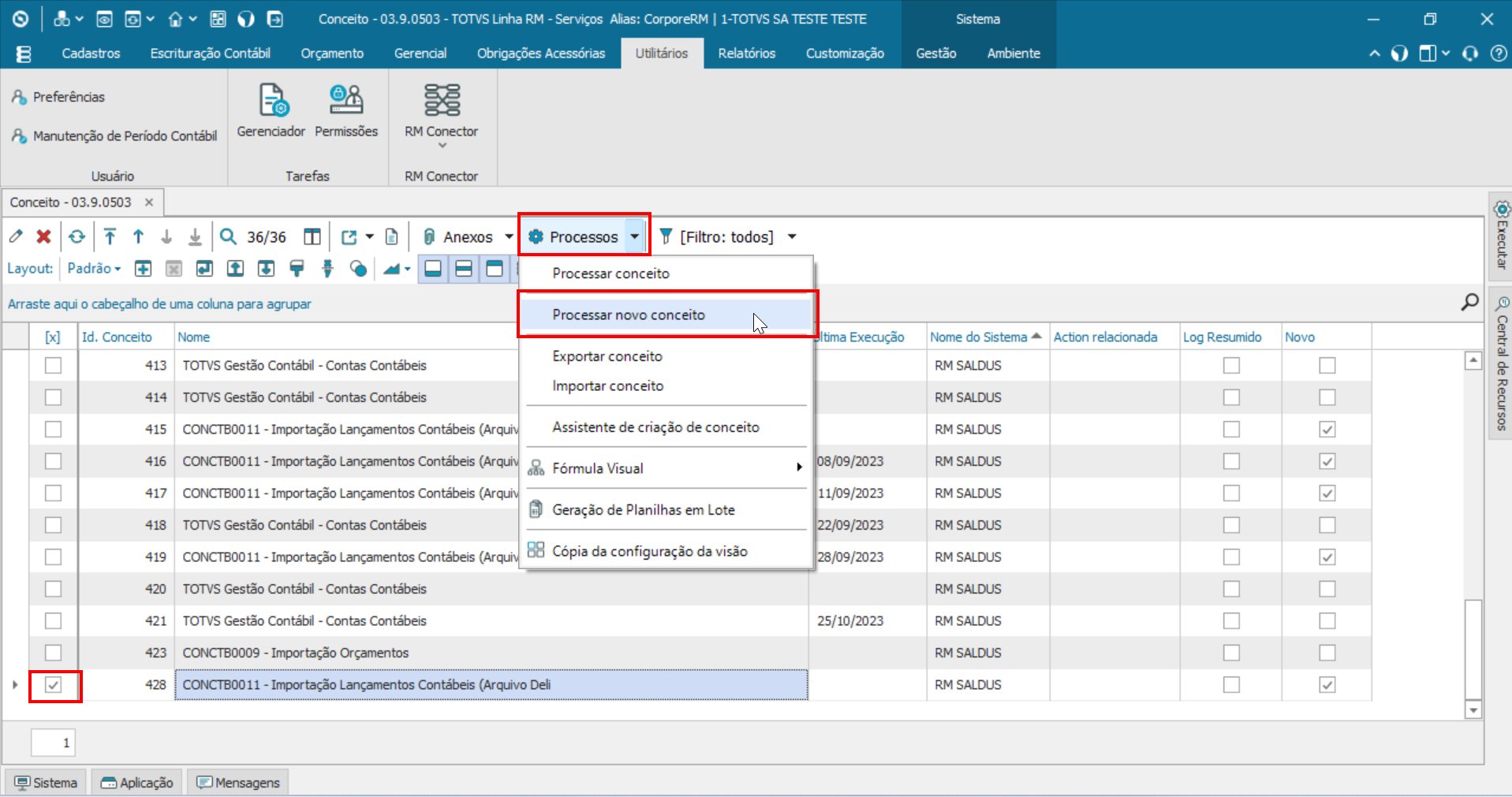Select top panel view mode icon
The height and width of the screenshot is (797, 1512).
click(x=495, y=269)
